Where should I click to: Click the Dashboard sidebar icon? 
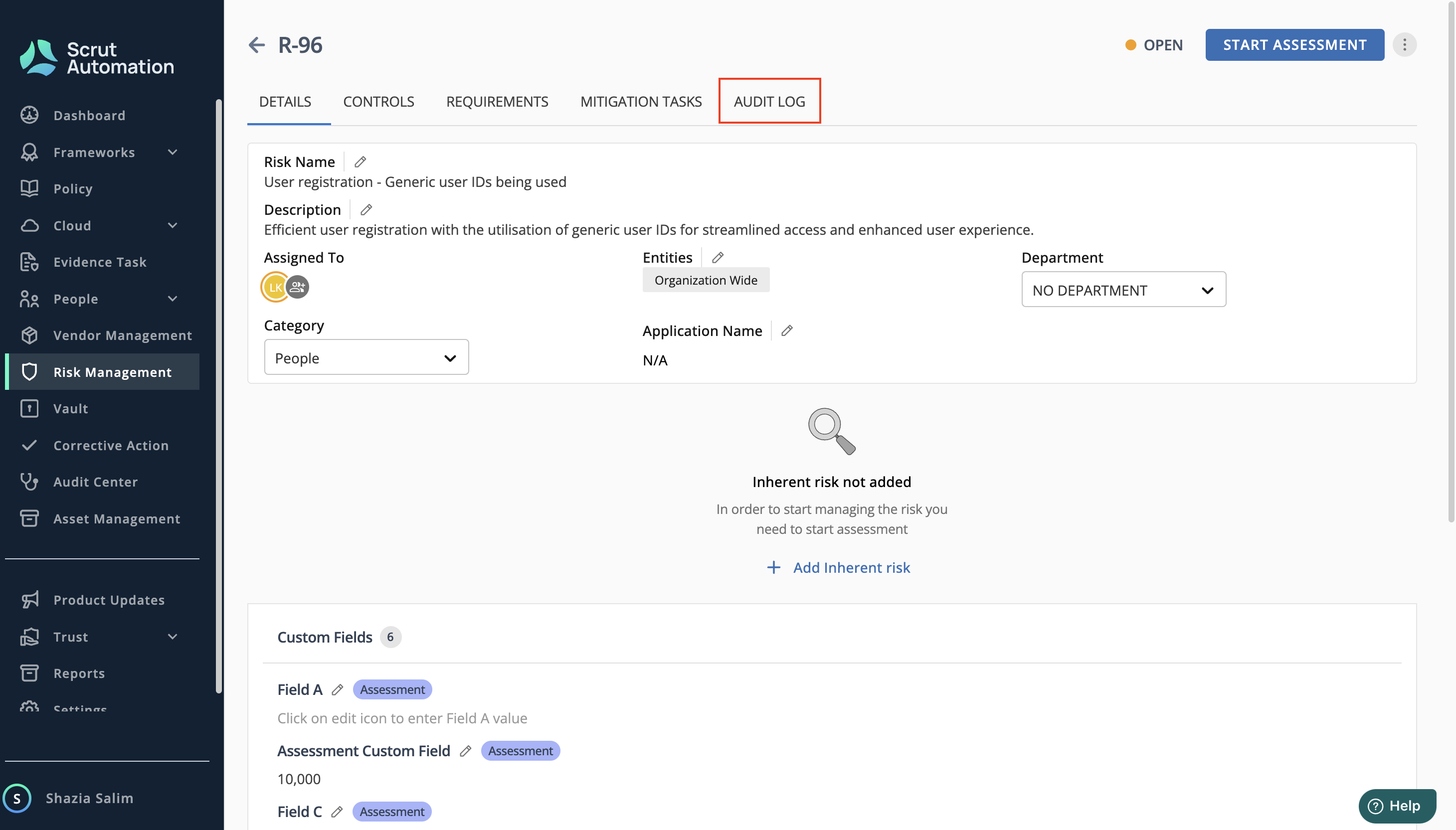pos(29,115)
